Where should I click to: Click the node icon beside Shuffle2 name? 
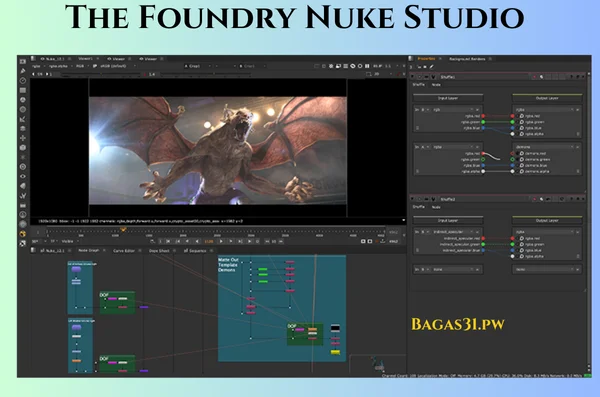pyautogui.click(x=433, y=199)
